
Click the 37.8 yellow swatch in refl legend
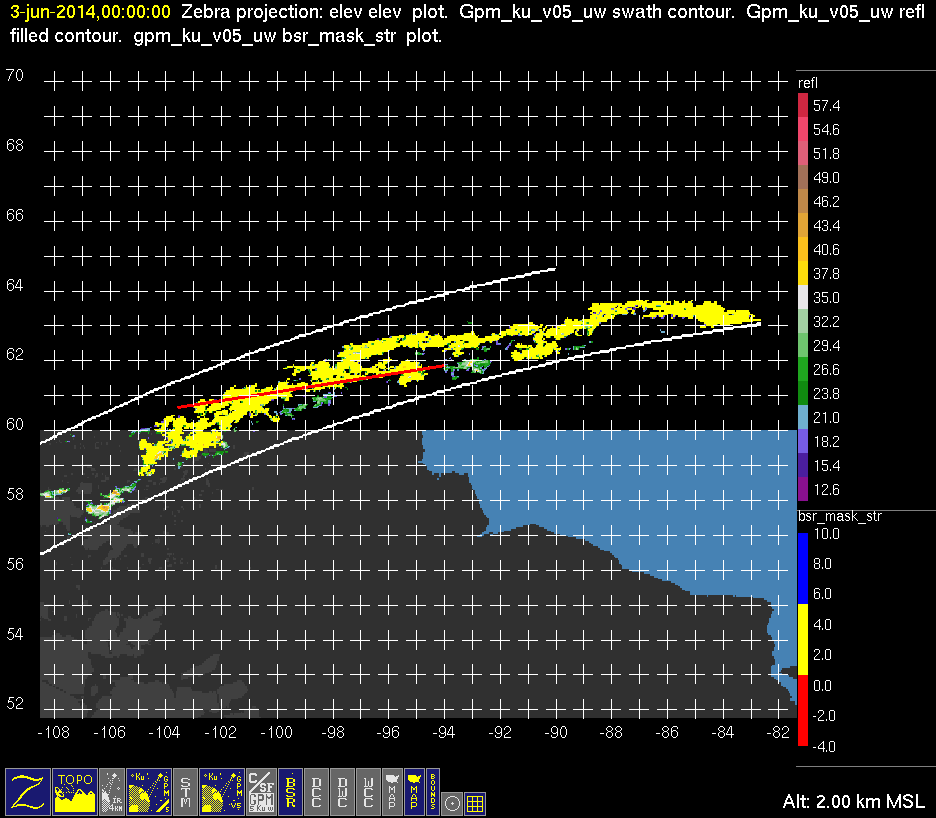point(802,273)
